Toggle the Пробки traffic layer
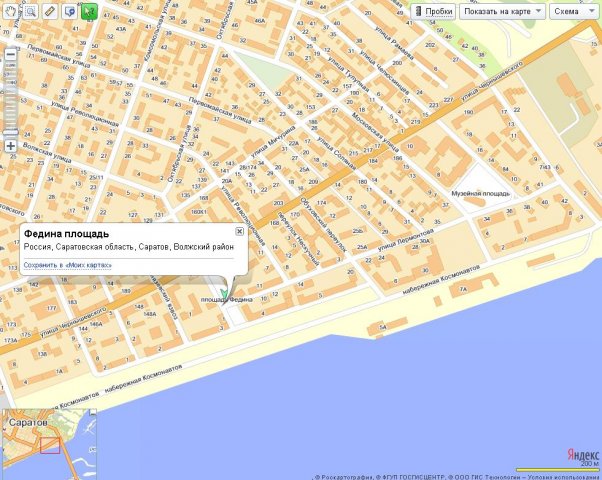The width and height of the screenshot is (602, 480). tap(432, 11)
